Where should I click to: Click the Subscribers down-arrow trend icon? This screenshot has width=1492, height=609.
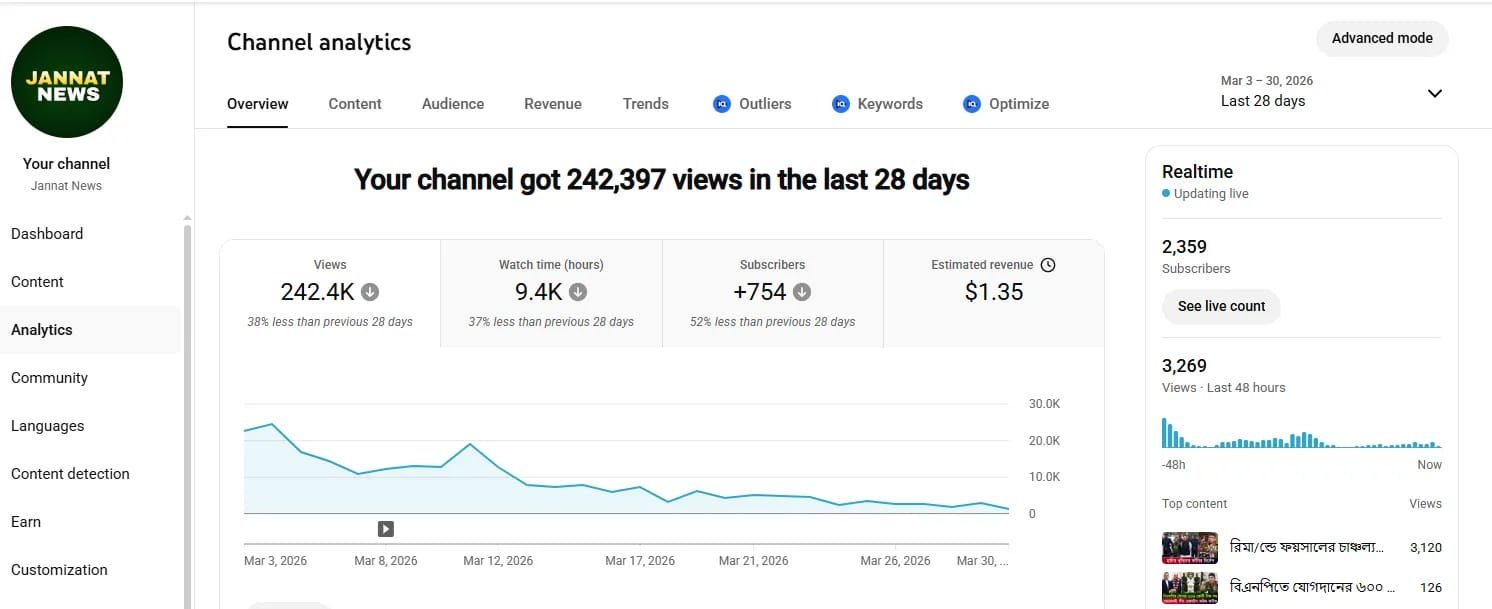point(802,292)
